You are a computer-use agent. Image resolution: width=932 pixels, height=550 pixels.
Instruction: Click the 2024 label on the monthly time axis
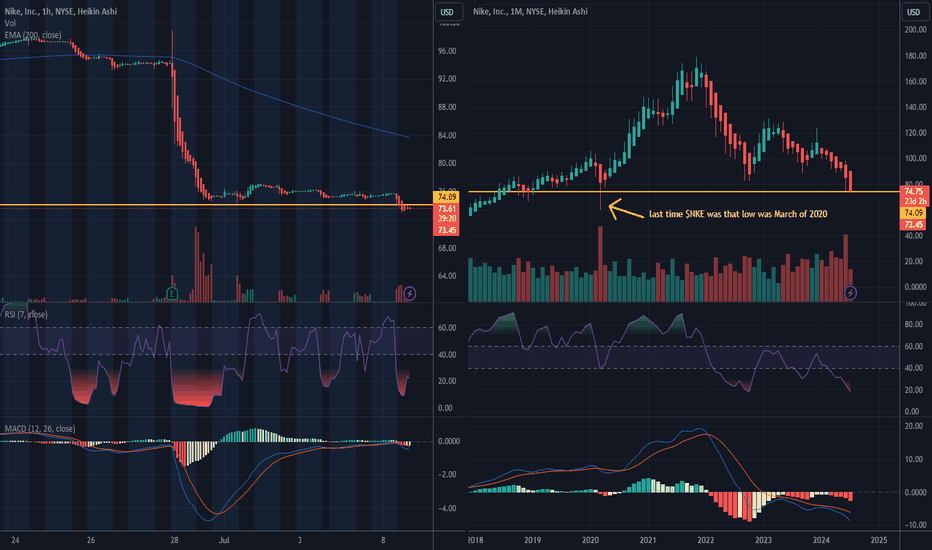coord(821,540)
